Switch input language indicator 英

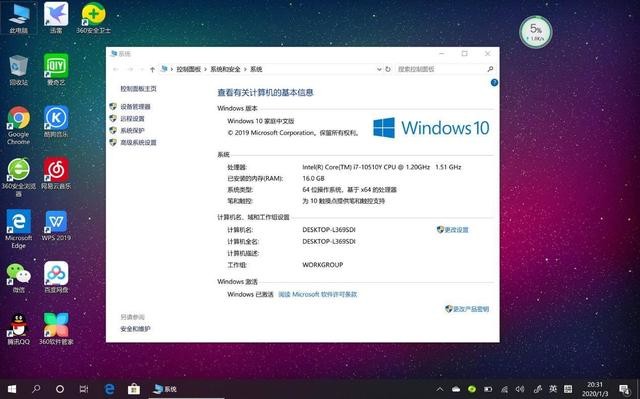[x=553, y=389]
